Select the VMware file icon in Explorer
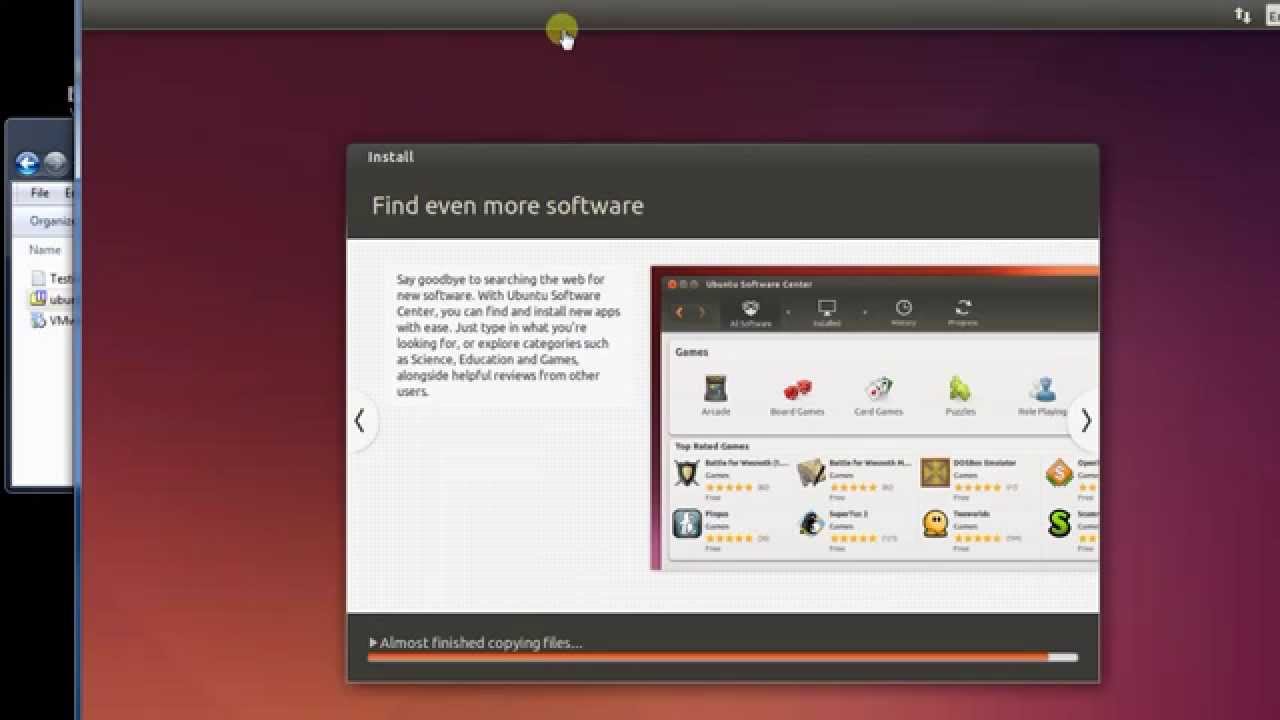 (x=38, y=321)
